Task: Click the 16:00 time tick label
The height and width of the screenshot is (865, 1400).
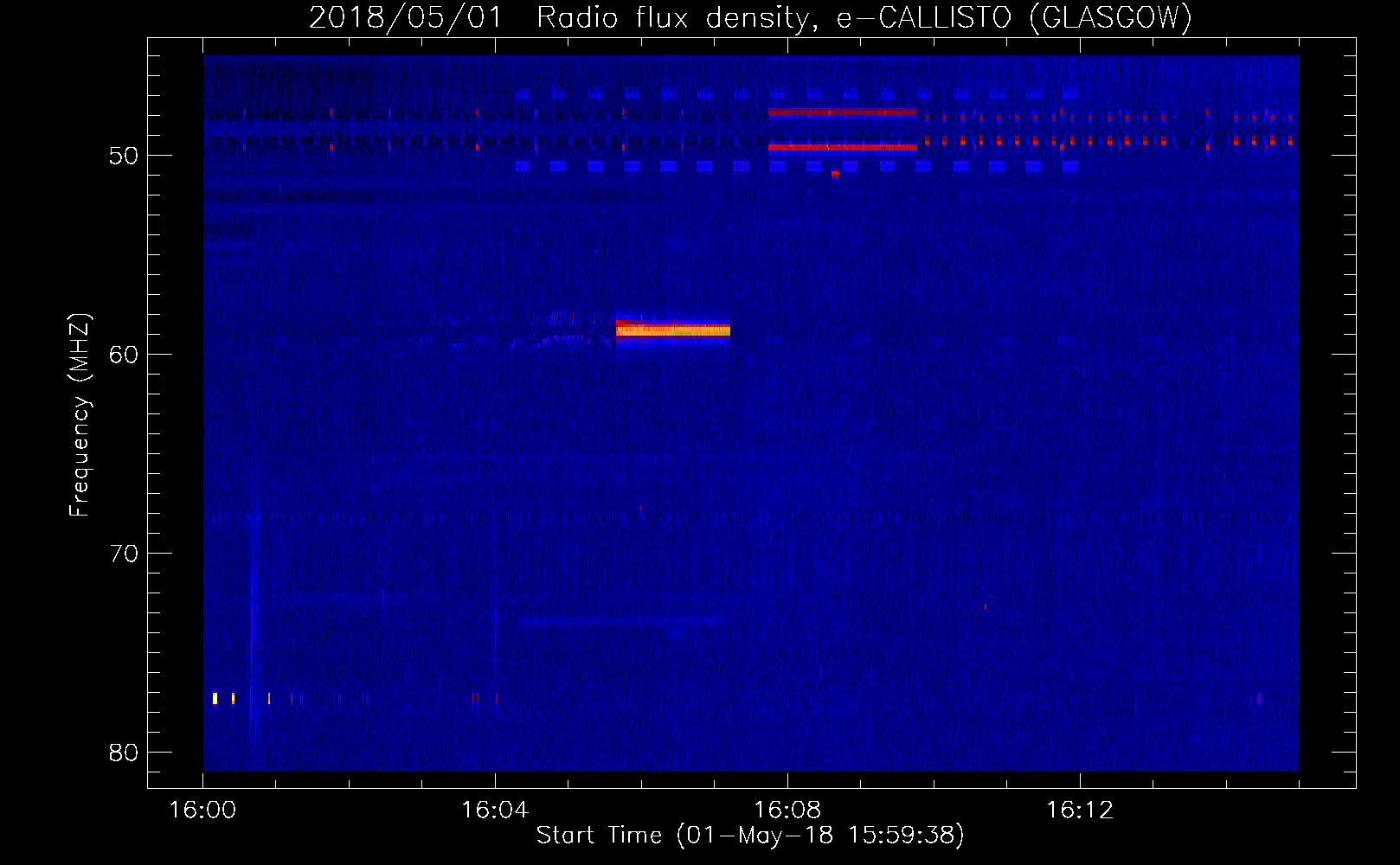Action: 202,810
